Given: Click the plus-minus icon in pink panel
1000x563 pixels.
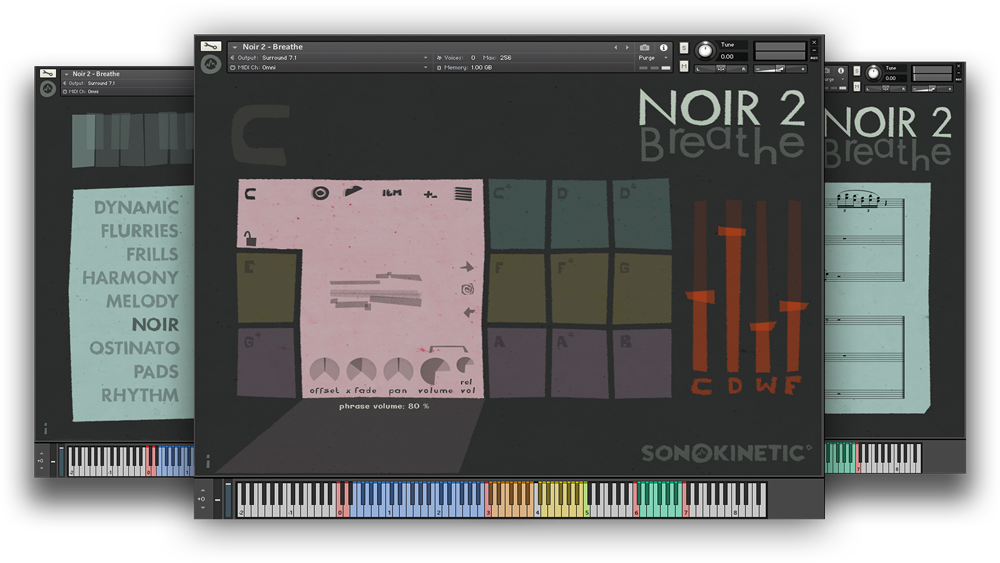Looking at the screenshot, I should 430,194.
